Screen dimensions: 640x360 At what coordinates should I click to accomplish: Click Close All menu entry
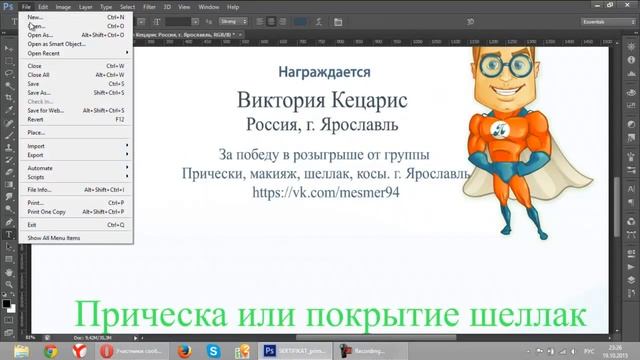coord(76,75)
